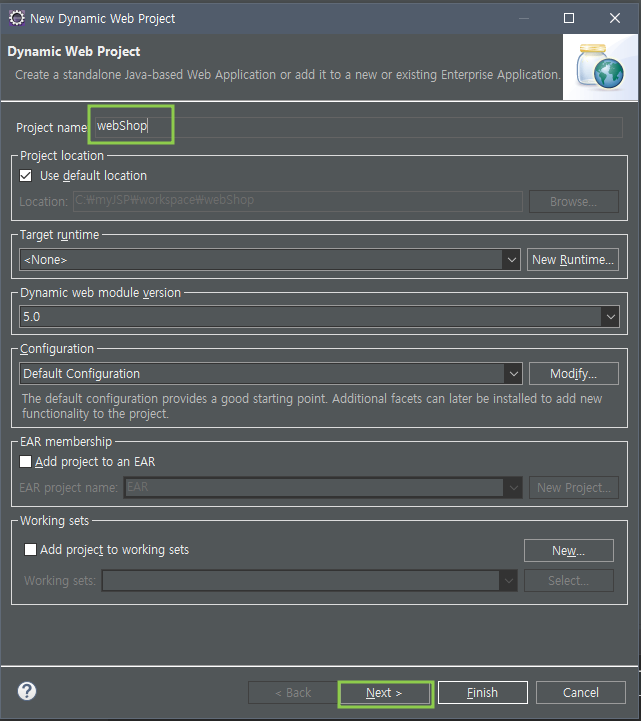Click New... working set button
Screen dimensions: 641x721
pyautogui.click(x=569, y=550)
